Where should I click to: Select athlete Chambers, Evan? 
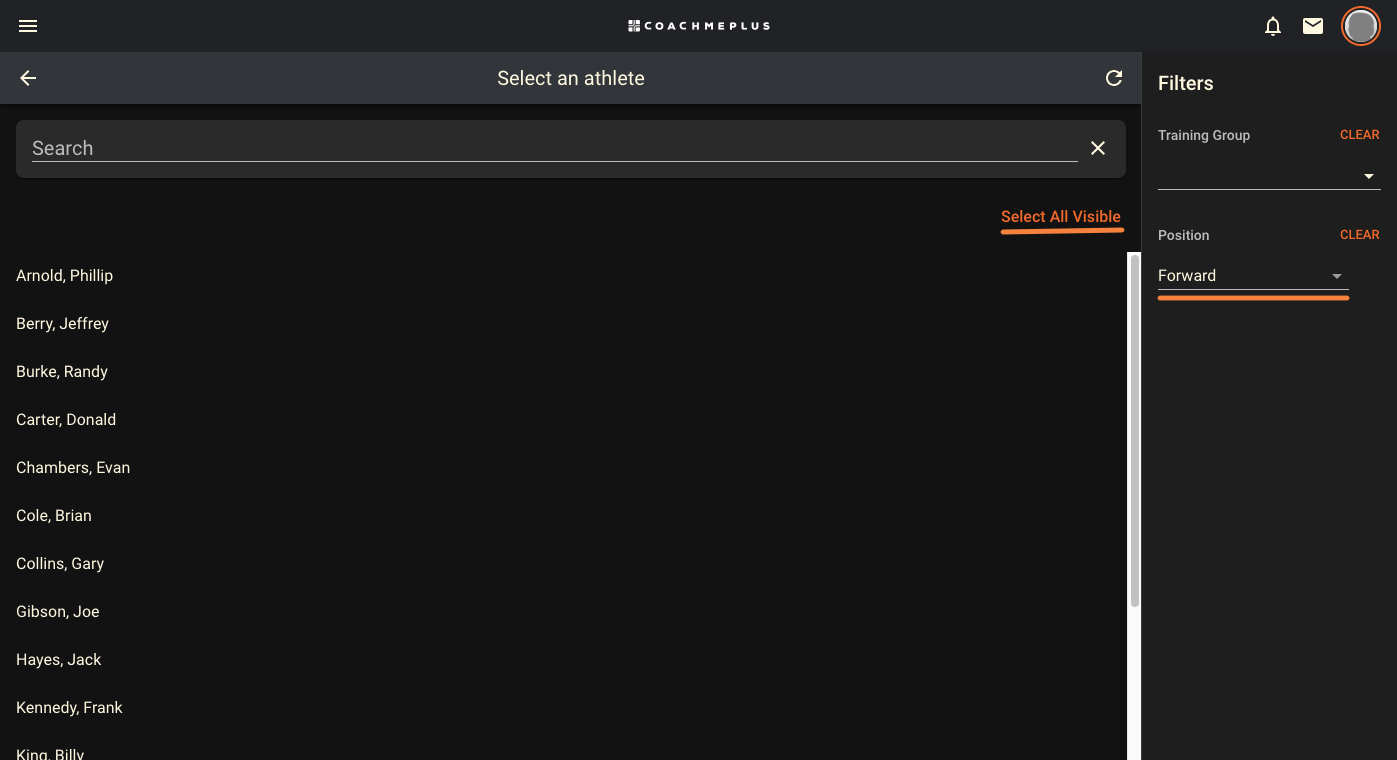[x=73, y=467]
